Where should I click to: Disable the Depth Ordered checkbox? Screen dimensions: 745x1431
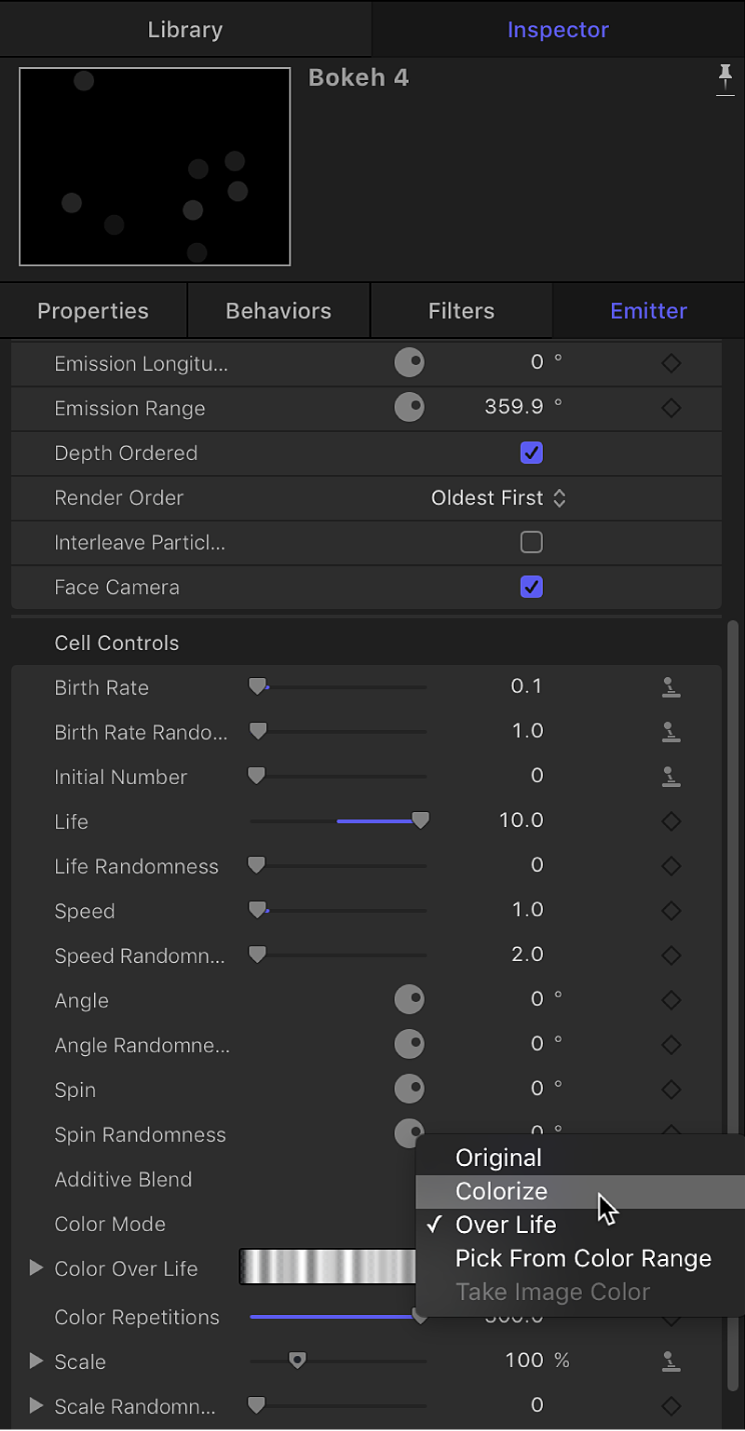click(x=531, y=453)
